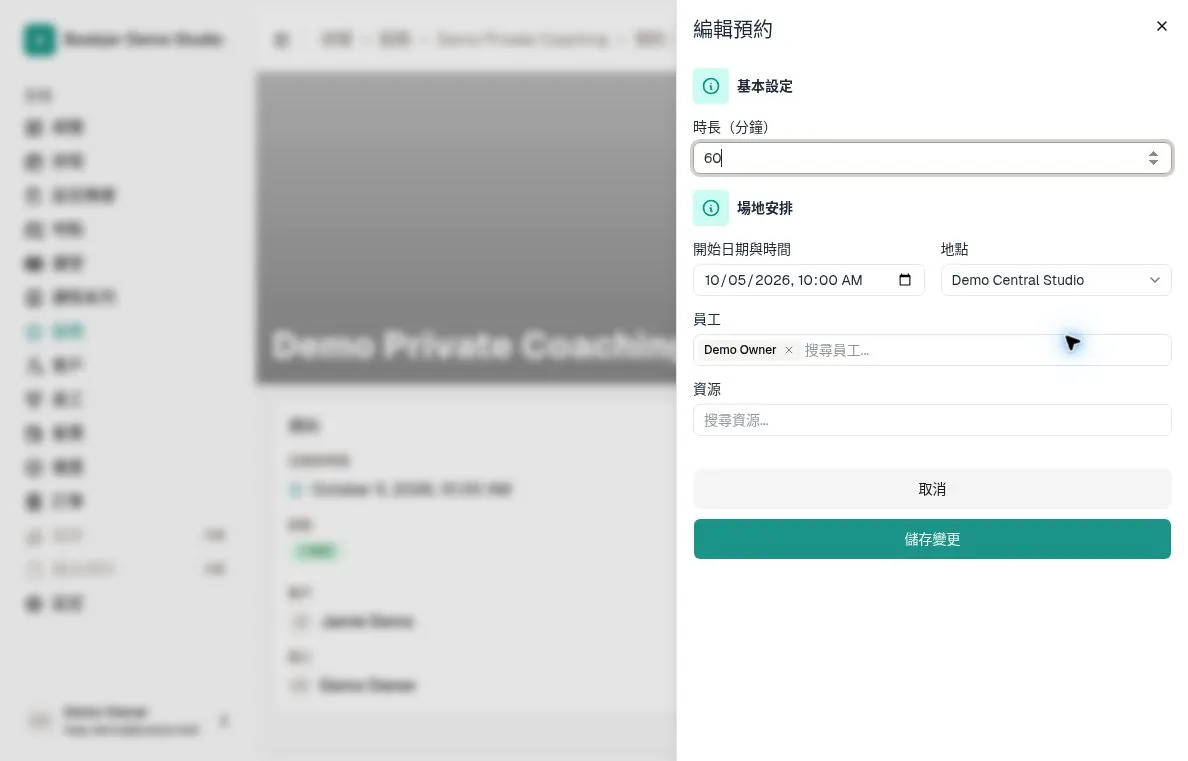Click the 取消 button
1188x761 pixels.
932,490
